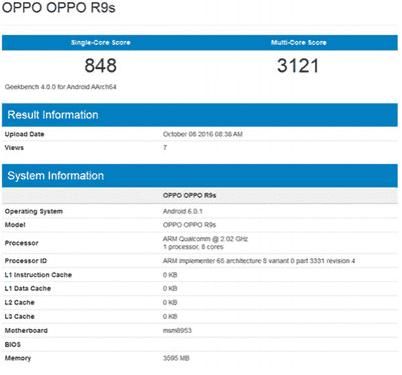The width and height of the screenshot is (402, 375).
Task: Click '1 processor, 8 cores' text
Action: click(193, 247)
